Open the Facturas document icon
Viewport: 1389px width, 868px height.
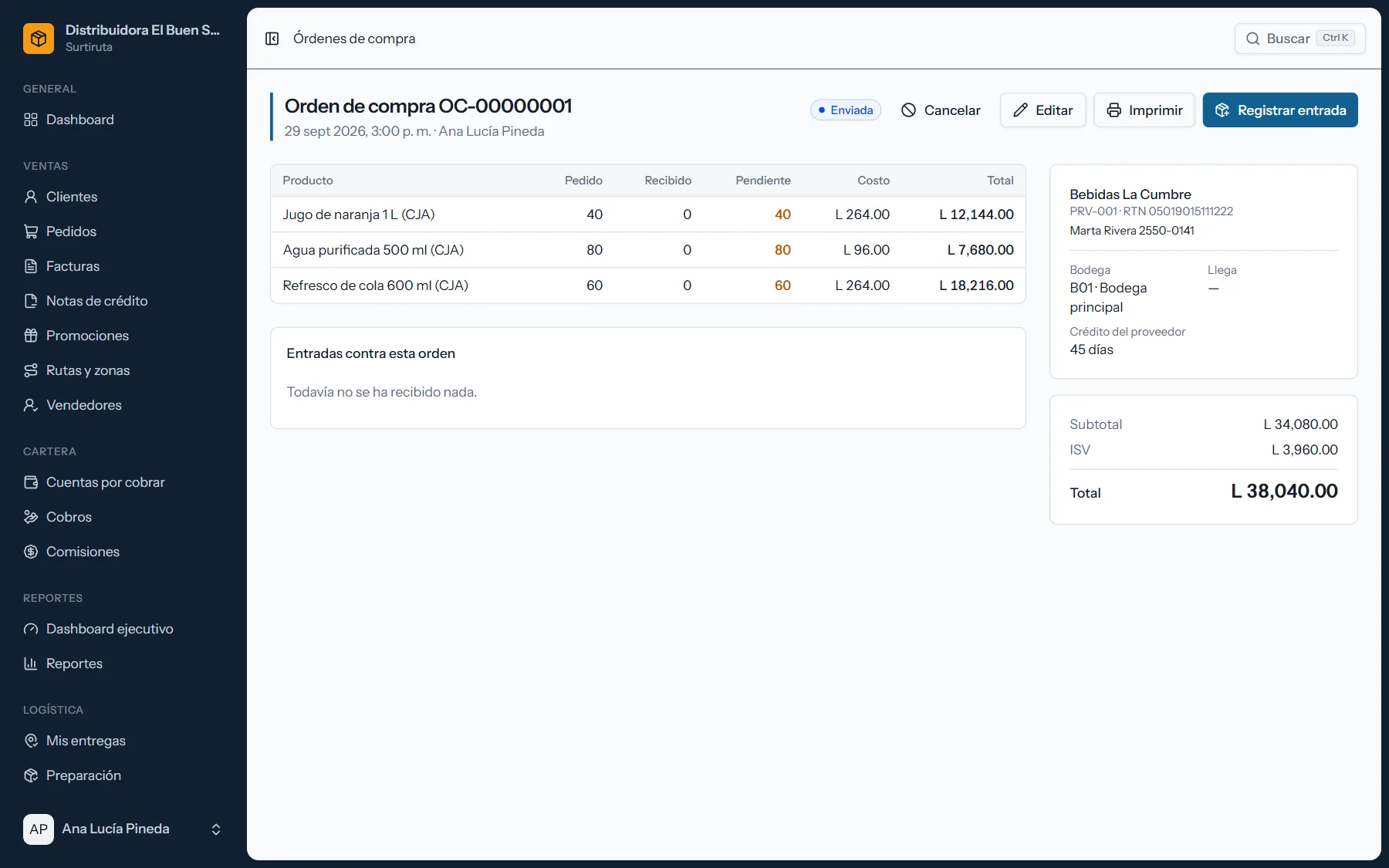pyautogui.click(x=31, y=266)
